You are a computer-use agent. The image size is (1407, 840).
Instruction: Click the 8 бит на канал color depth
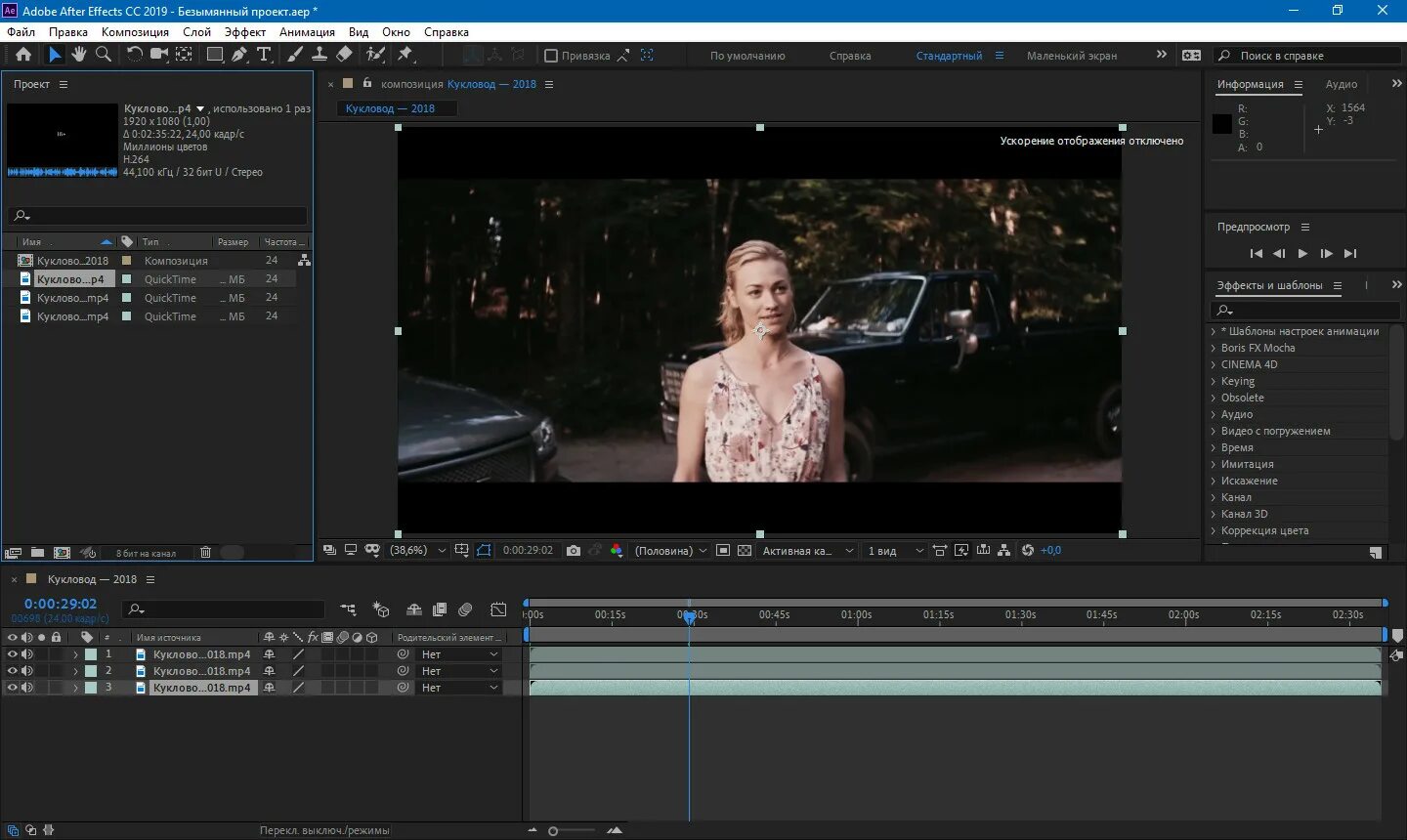pyautogui.click(x=146, y=553)
